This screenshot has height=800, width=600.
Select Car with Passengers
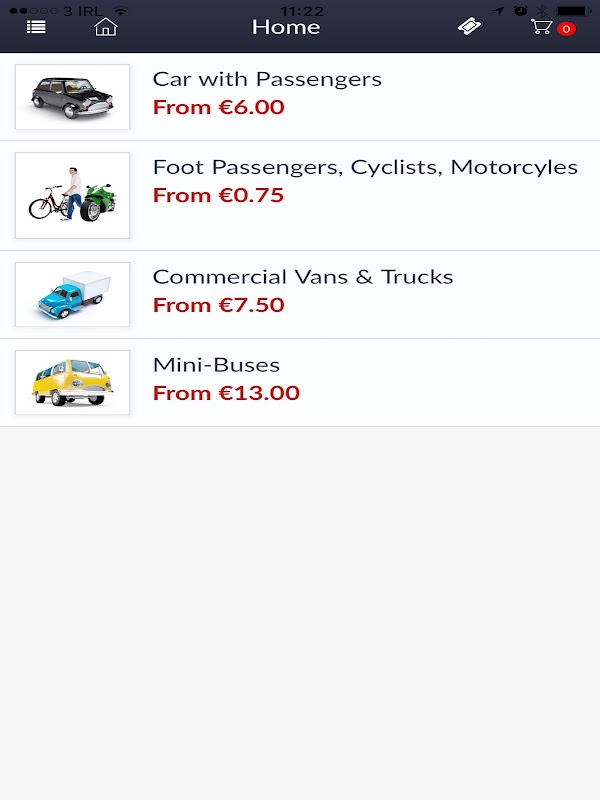(267, 79)
